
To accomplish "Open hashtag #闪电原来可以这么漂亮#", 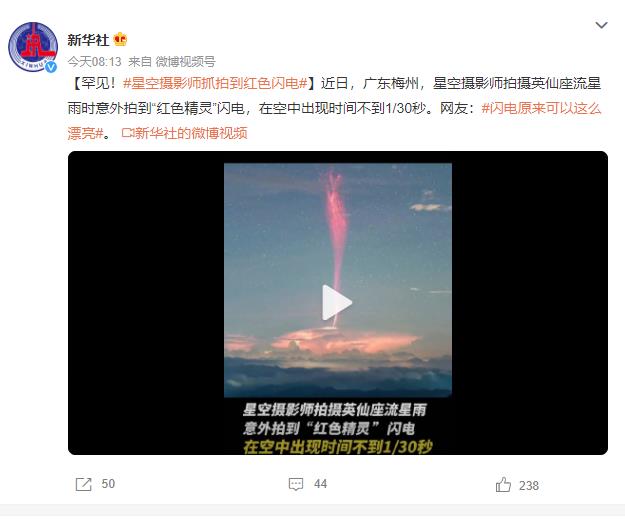I will point(334,120).
